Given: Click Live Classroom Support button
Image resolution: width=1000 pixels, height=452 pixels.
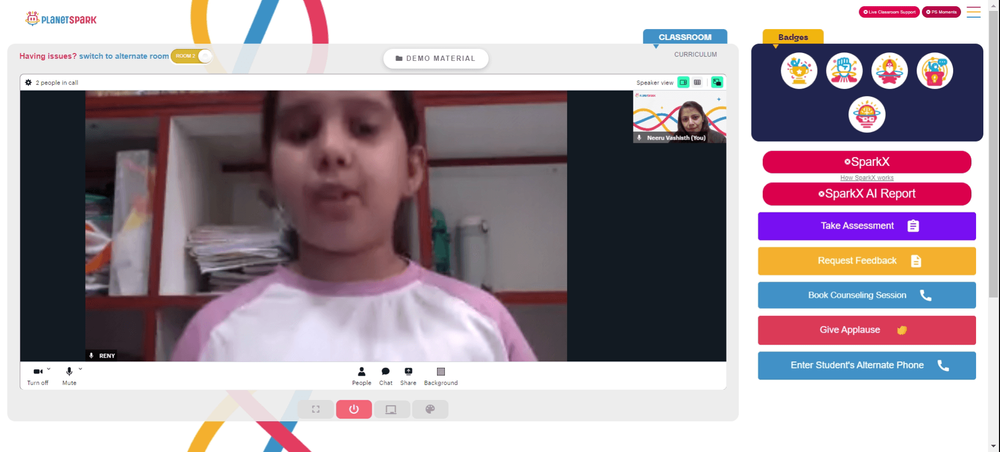Looking at the screenshot, I should point(889,12).
